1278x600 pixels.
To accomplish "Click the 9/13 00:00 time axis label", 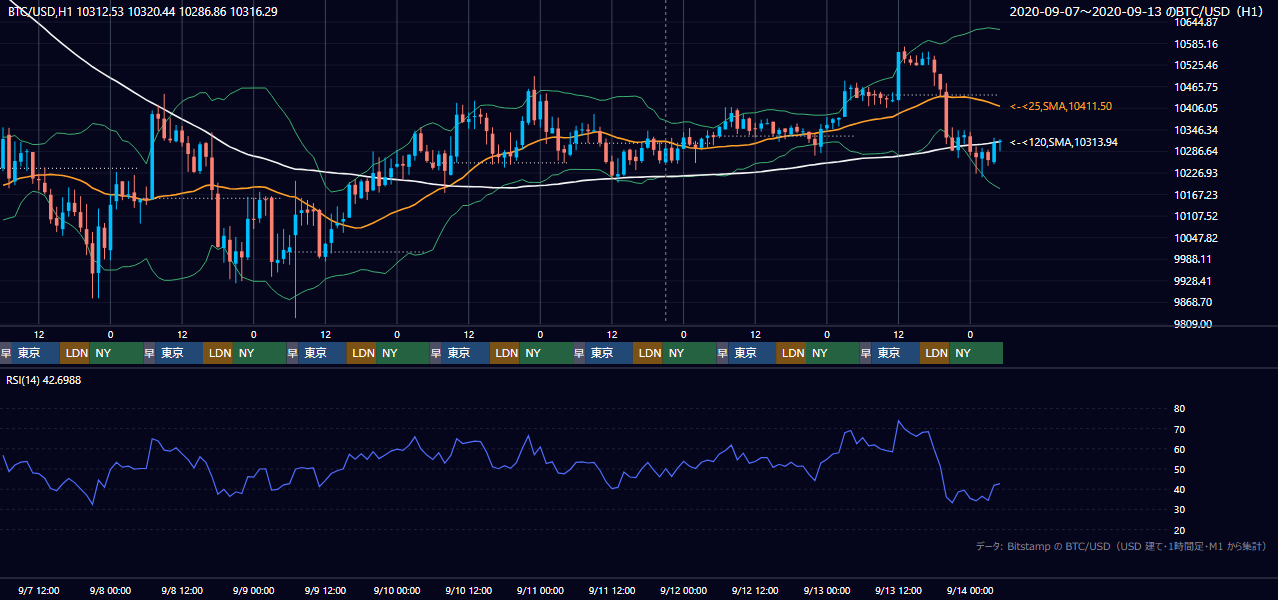I will coord(827,590).
